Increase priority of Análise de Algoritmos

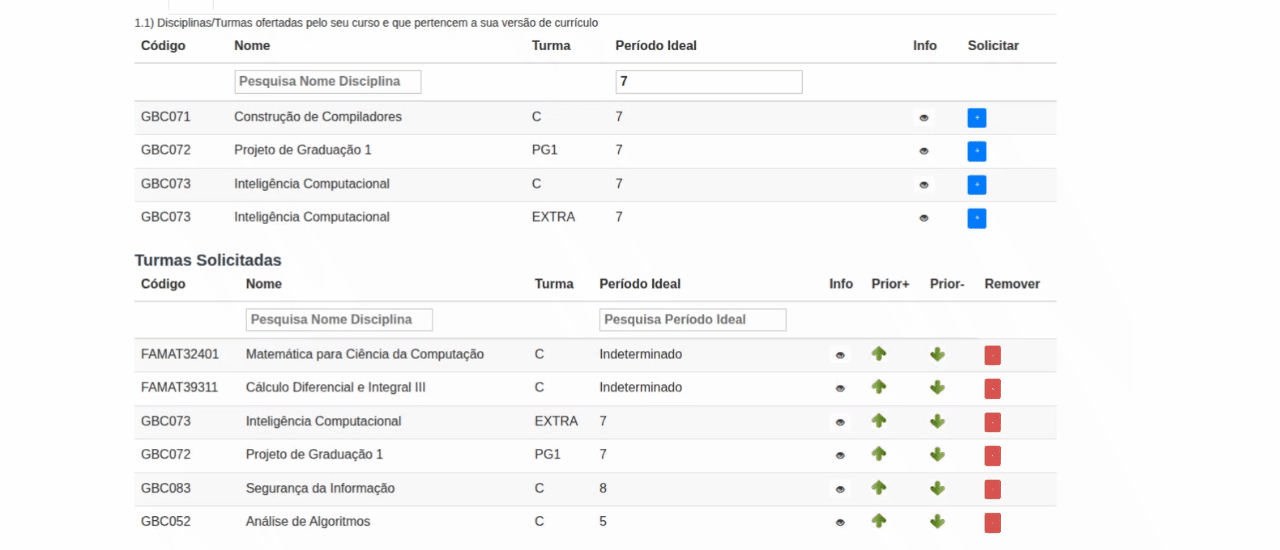879,521
